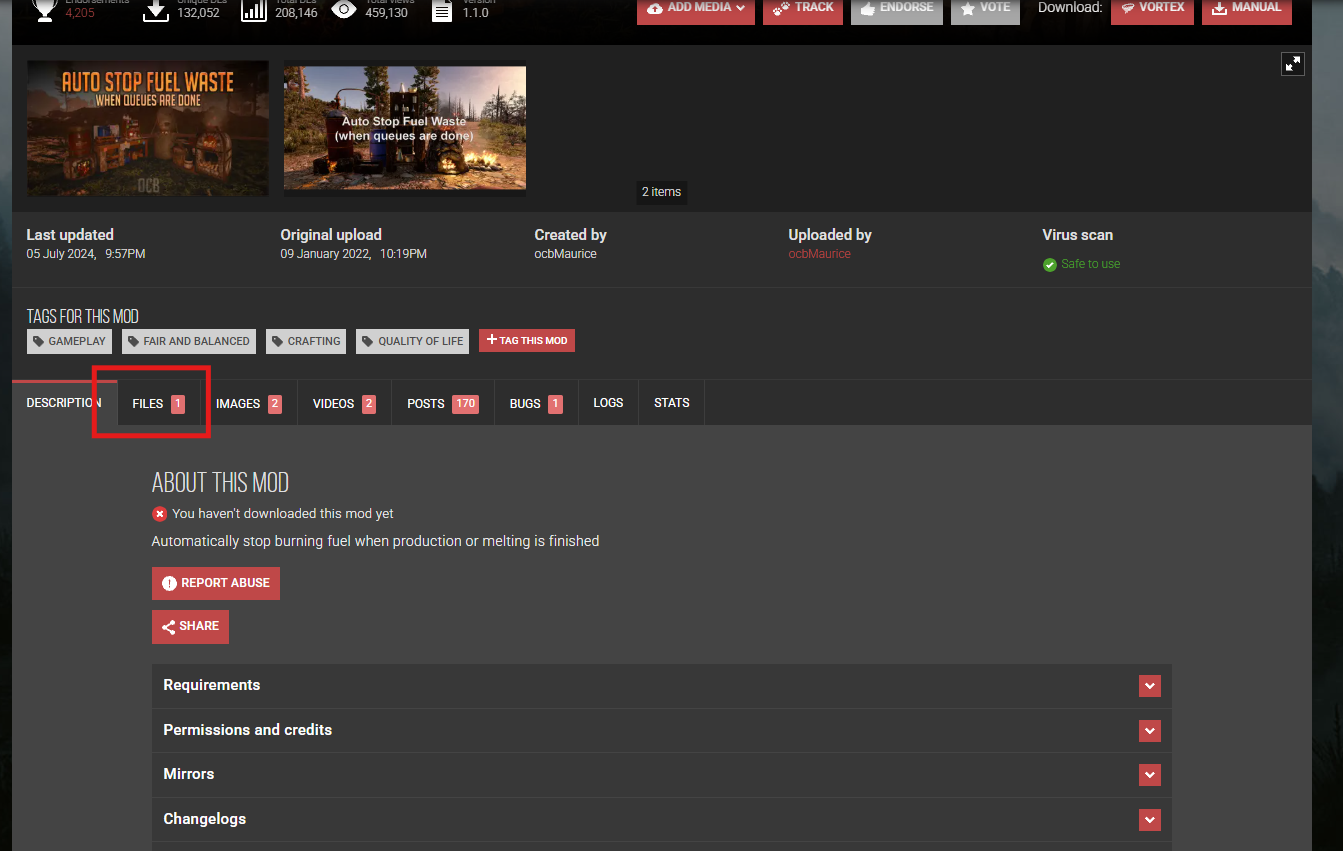Click the total downloads value '208,146'

click(x=297, y=13)
